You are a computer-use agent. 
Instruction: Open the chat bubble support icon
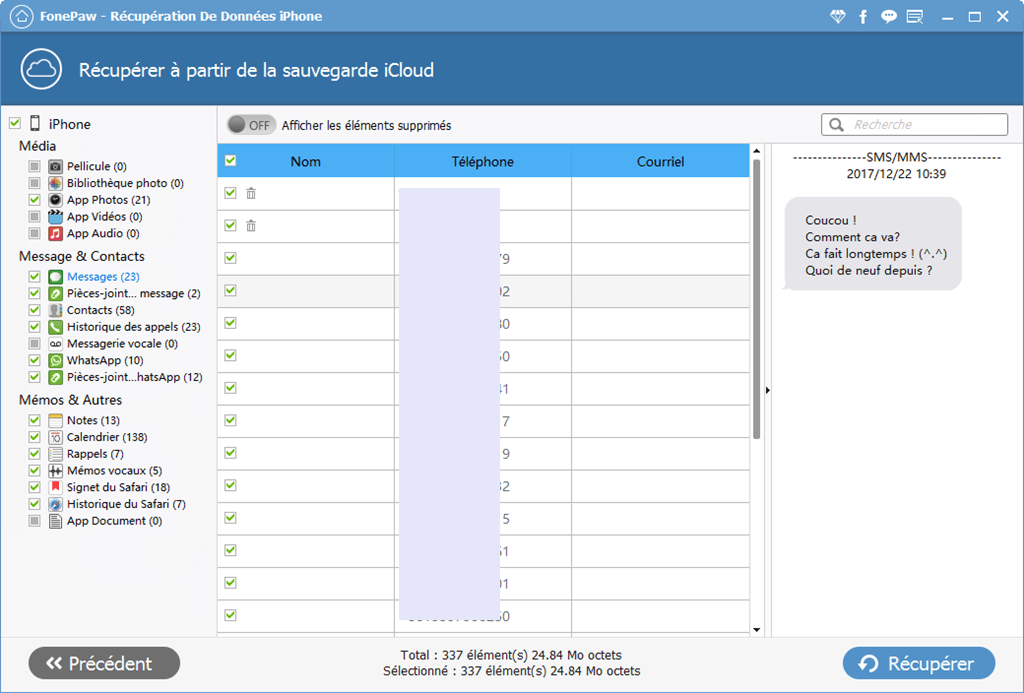pyautogui.click(x=888, y=17)
